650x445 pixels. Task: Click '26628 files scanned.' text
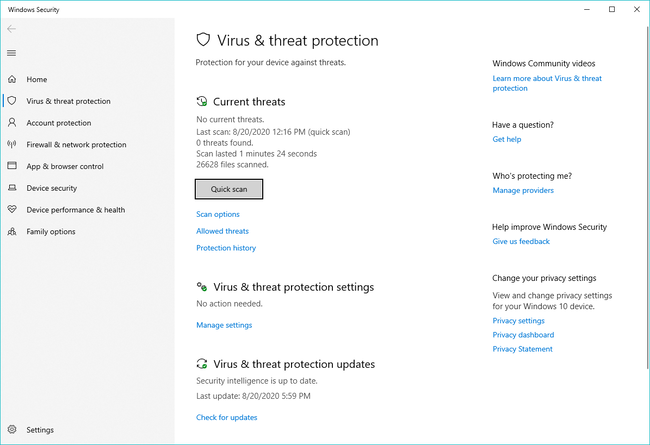(232, 165)
